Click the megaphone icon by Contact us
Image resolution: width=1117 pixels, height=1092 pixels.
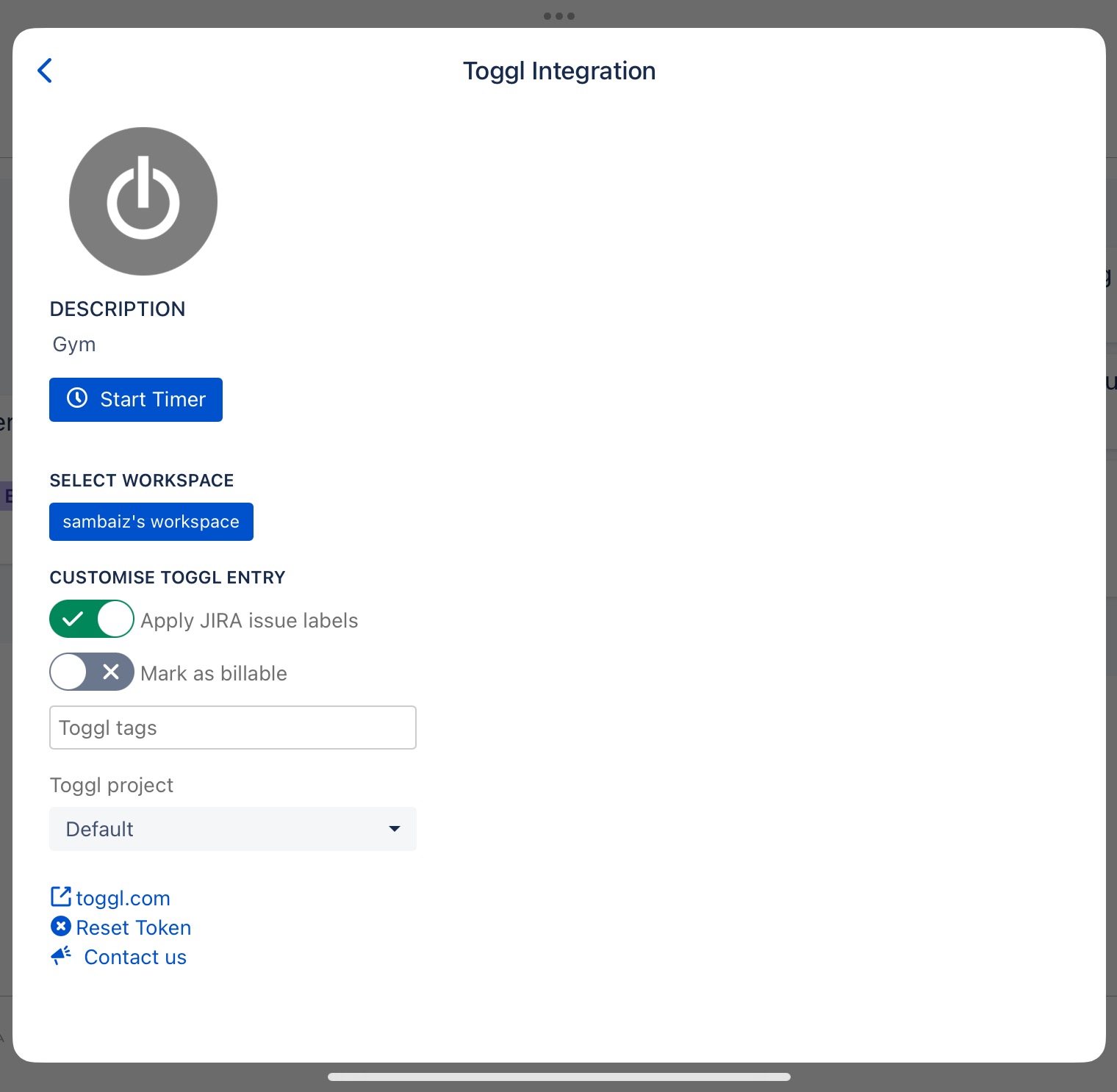61,956
